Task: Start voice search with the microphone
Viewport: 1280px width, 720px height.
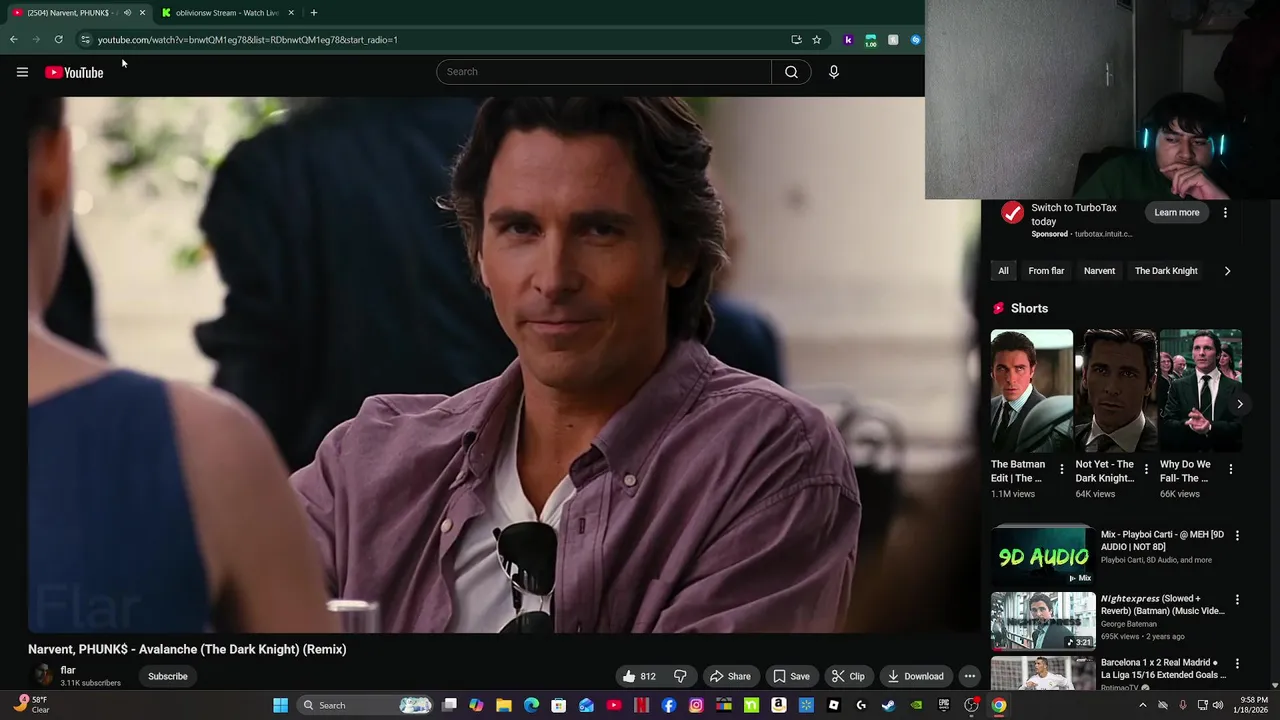Action: tap(833, 72)
